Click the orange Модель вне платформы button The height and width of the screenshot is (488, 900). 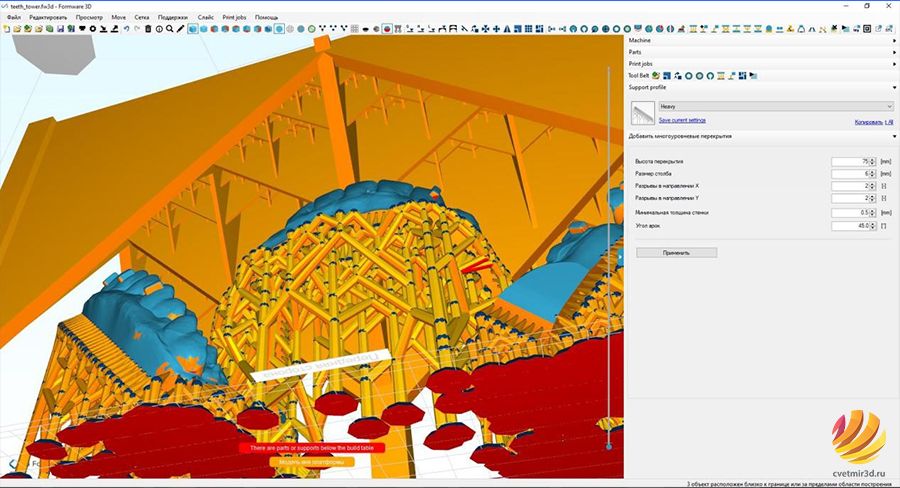(x=312, y=462)
